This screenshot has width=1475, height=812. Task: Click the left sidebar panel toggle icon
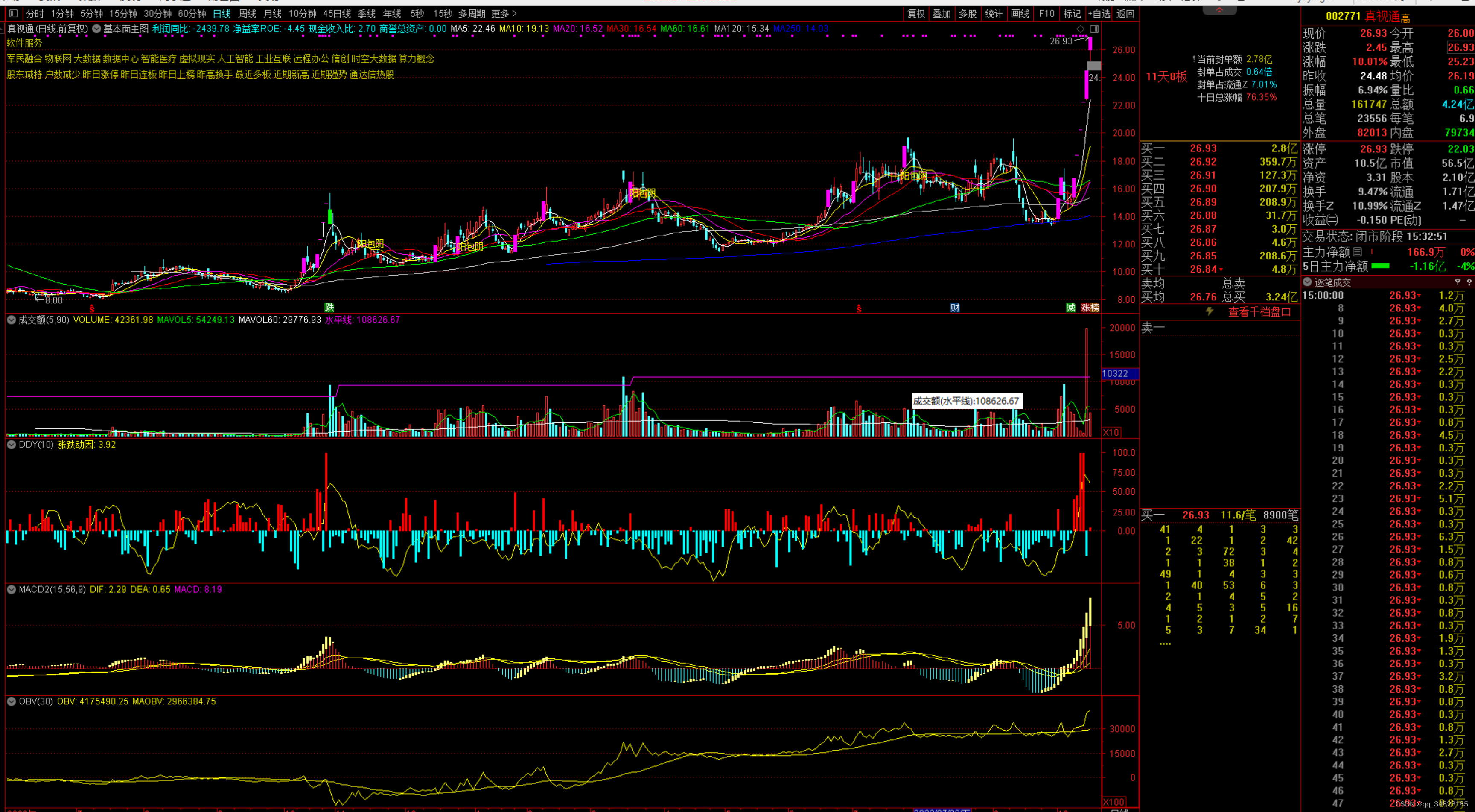pyautogui.click(x=14, y=13)
